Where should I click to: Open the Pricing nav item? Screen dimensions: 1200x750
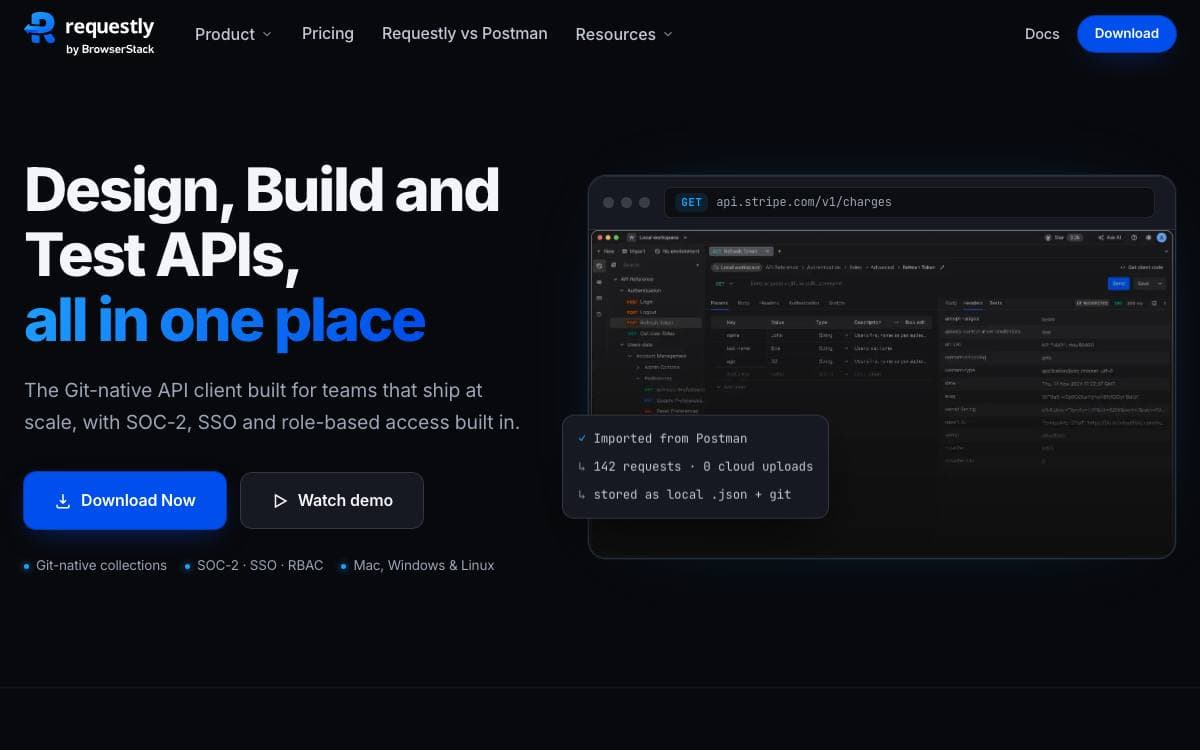328,33
